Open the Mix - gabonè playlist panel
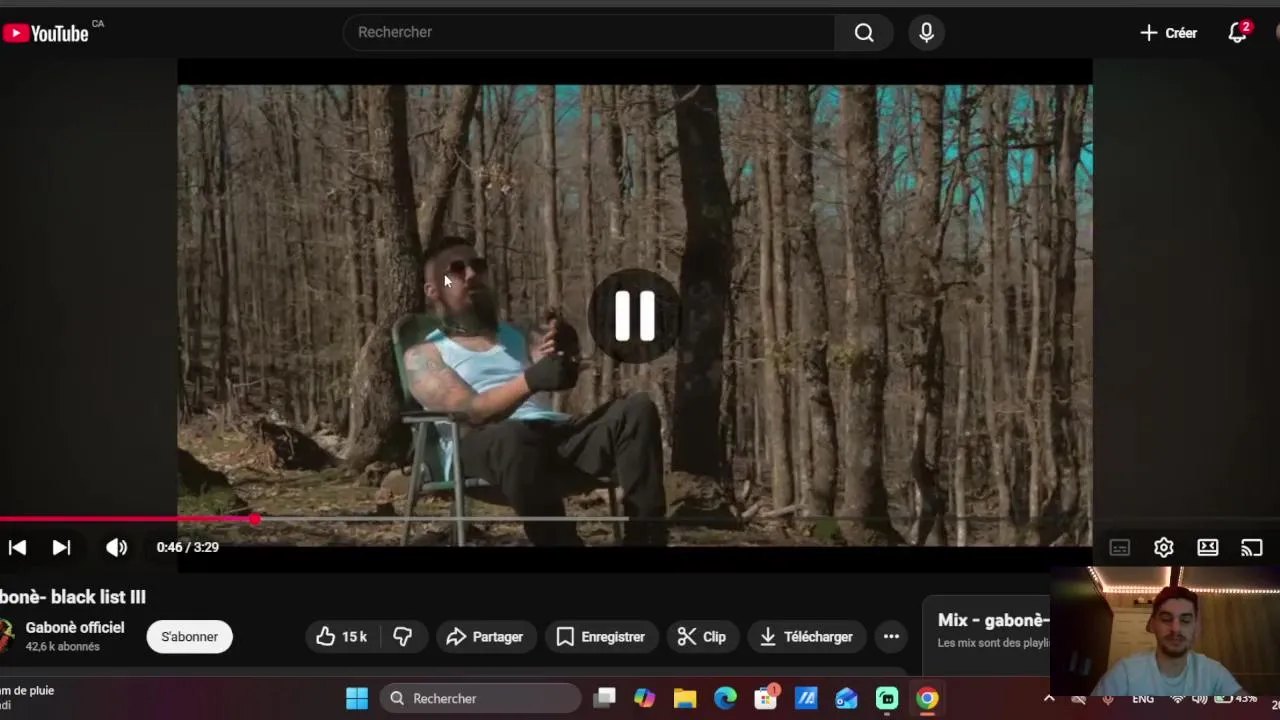 coord(994,630)
